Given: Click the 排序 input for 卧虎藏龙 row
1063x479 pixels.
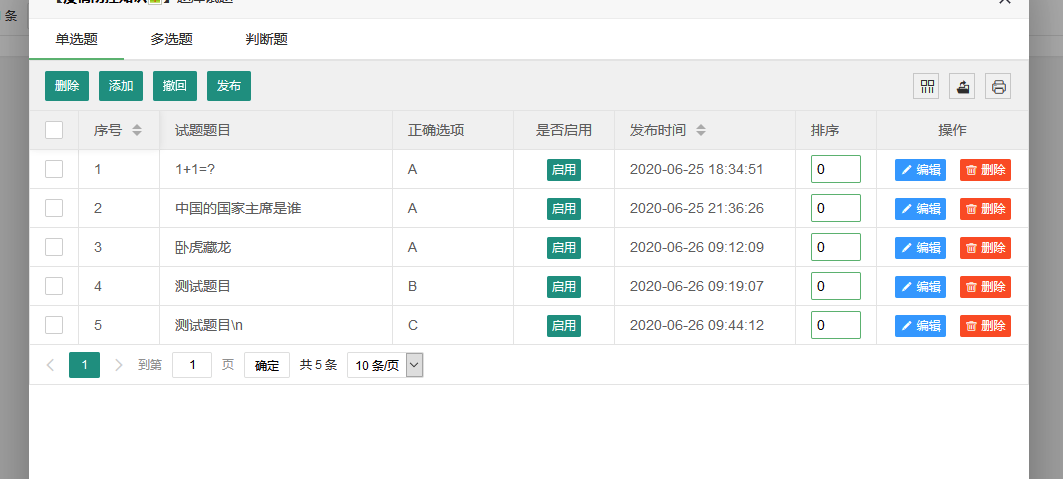Looking at the screenshot, I should click(x=836, y=247).
